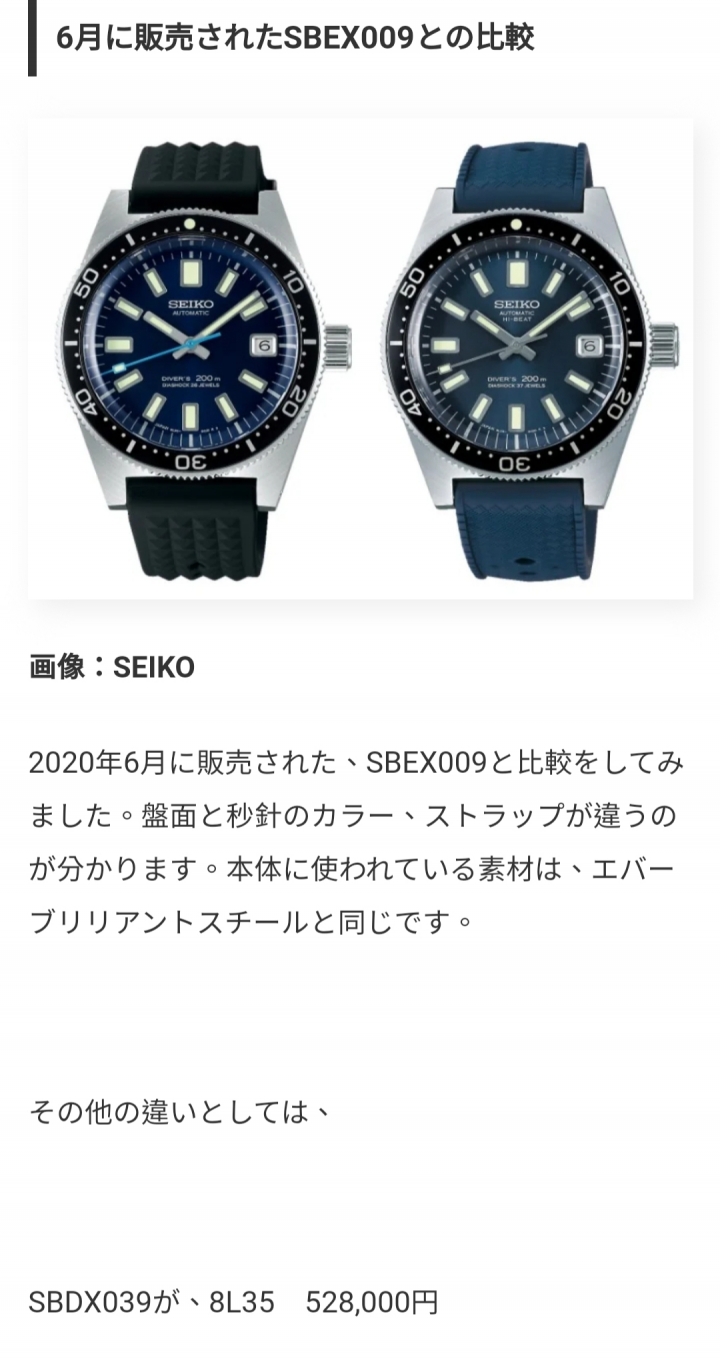720x1360 pixels.
Task: Tap the dark vertical bar beside the heading
Action: click(32, 38)
